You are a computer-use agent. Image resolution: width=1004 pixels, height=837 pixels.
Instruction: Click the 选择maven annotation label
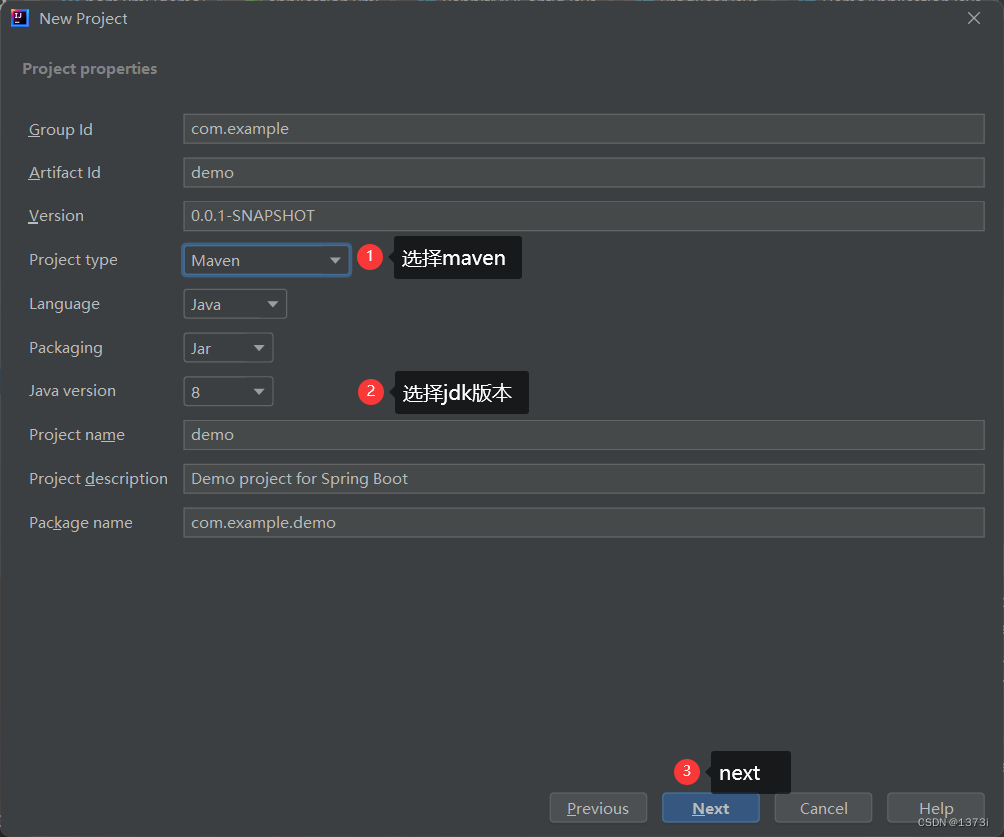coord(457,257)
